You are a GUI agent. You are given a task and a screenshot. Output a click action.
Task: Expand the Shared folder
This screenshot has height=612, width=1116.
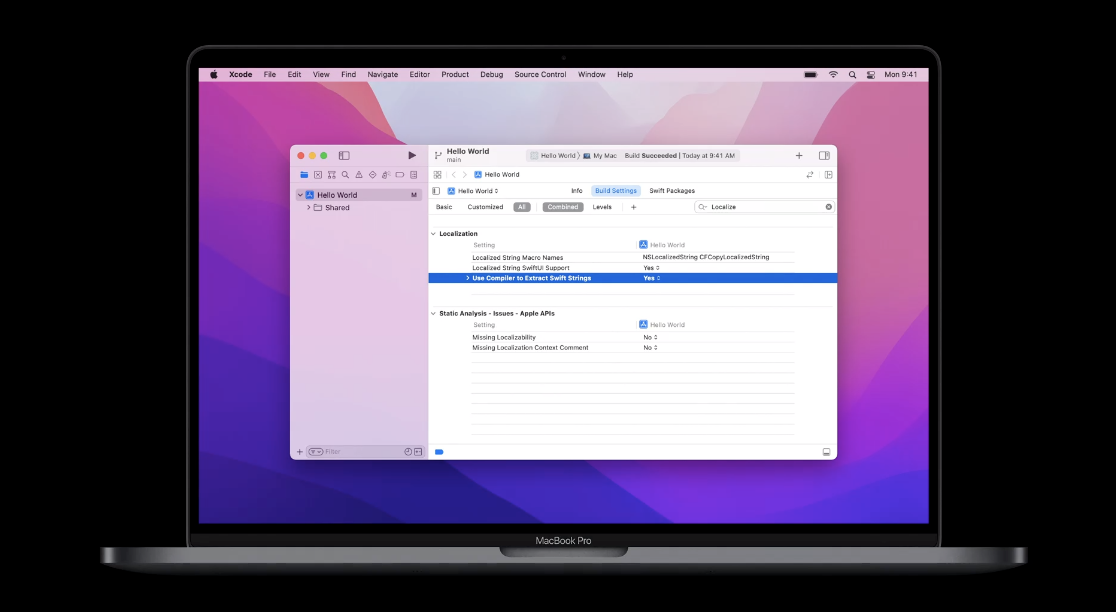click(308, 208)
